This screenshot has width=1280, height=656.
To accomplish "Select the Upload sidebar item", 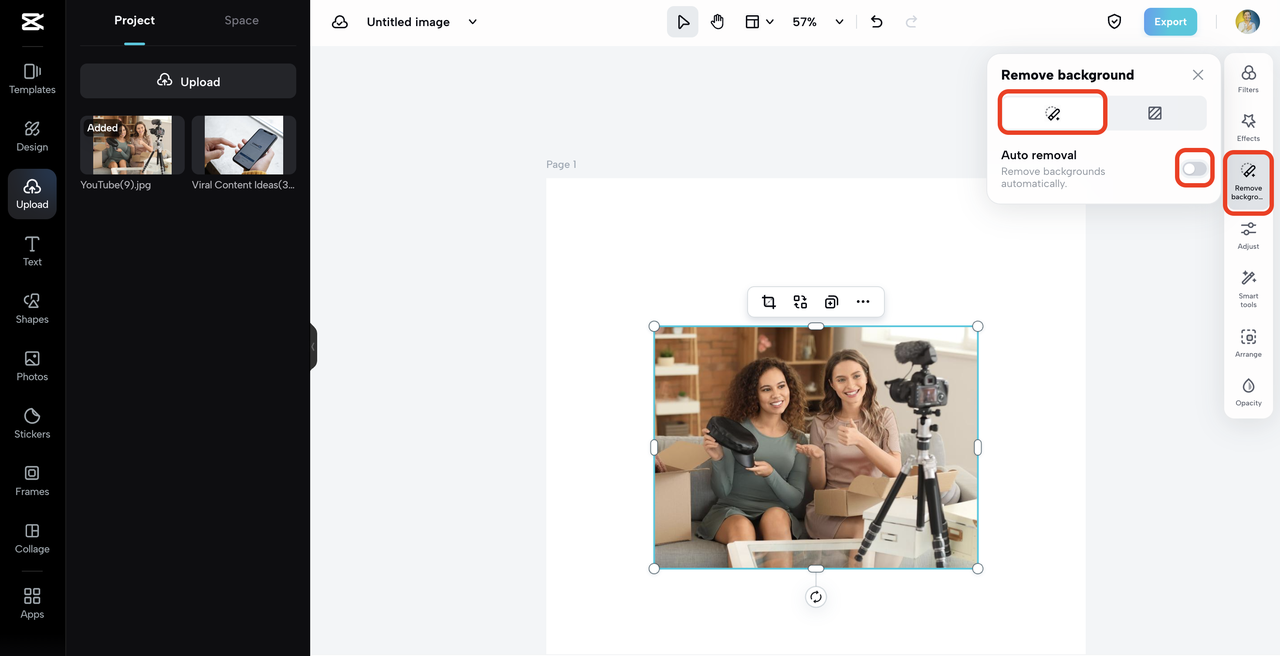I will 32,194.
